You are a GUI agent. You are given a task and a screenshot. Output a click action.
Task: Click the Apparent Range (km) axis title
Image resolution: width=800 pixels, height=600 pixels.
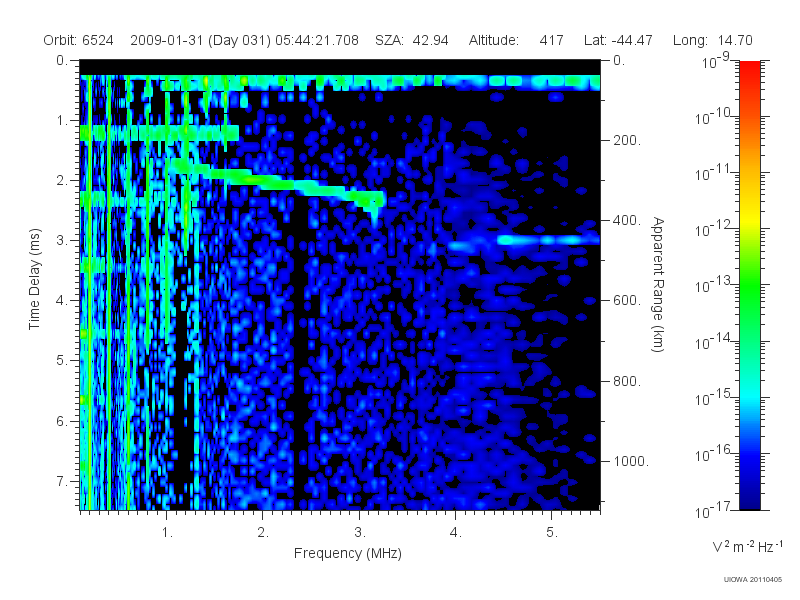pyautogui.click(x=658, y=284)
